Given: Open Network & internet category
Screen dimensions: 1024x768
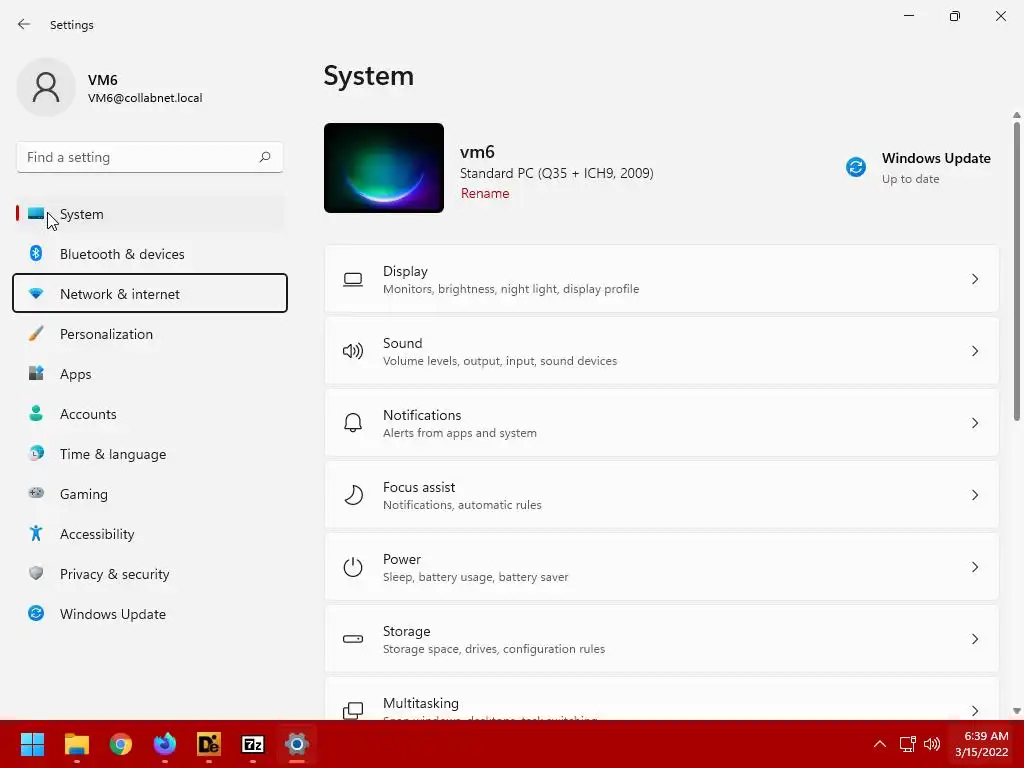Looking at the screenshot, I should [150, 293].
